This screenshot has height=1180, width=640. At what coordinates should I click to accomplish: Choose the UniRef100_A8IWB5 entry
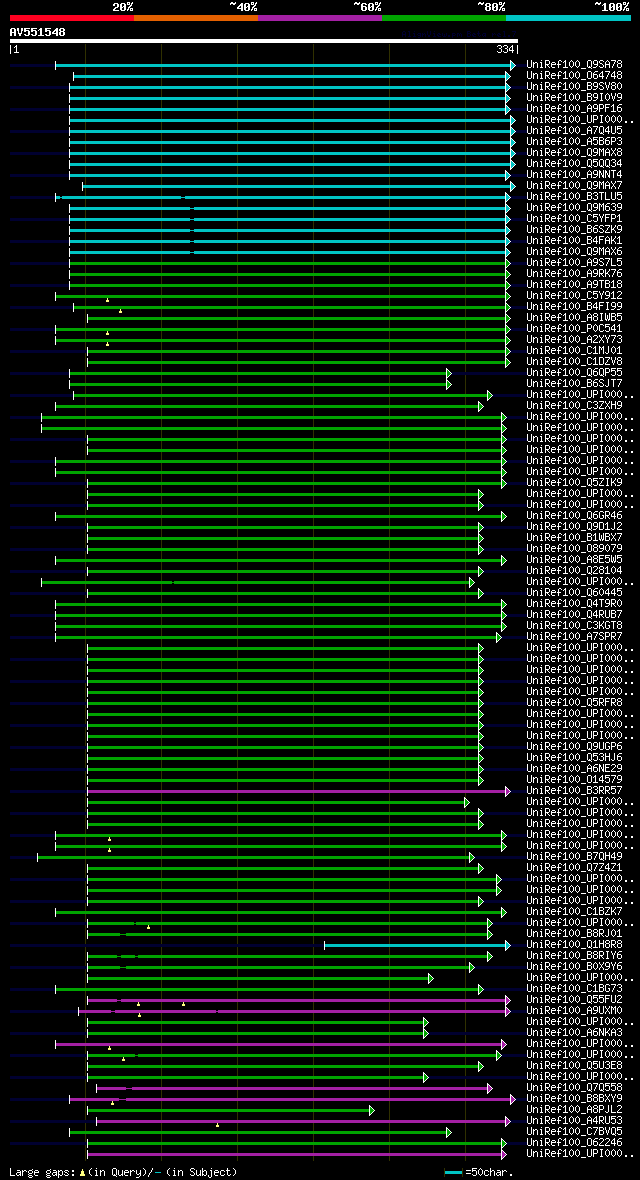pyautogui.click(x=574, y=318)
